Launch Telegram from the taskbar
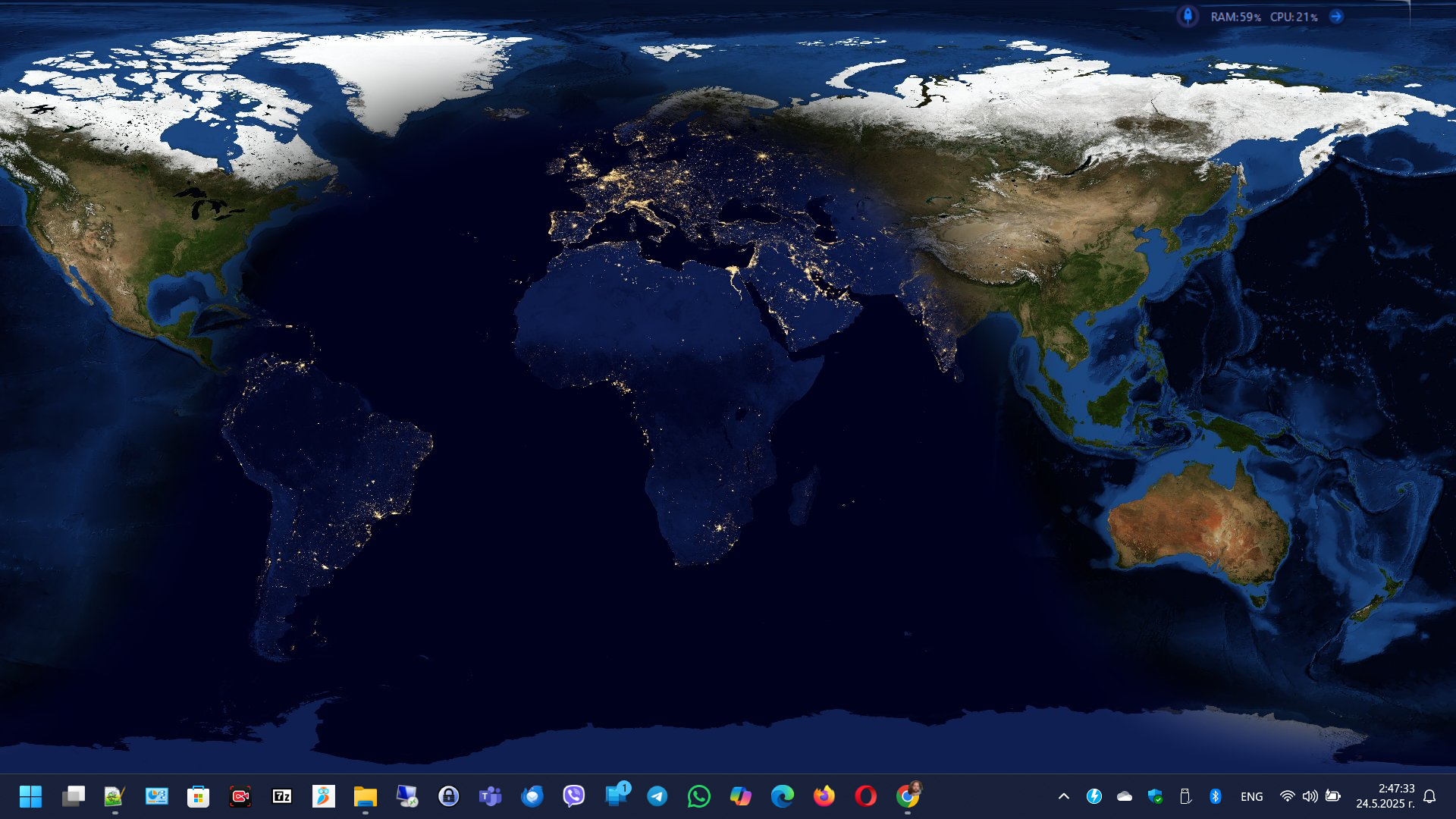1456x819 pixels. (x=657, y=796)
